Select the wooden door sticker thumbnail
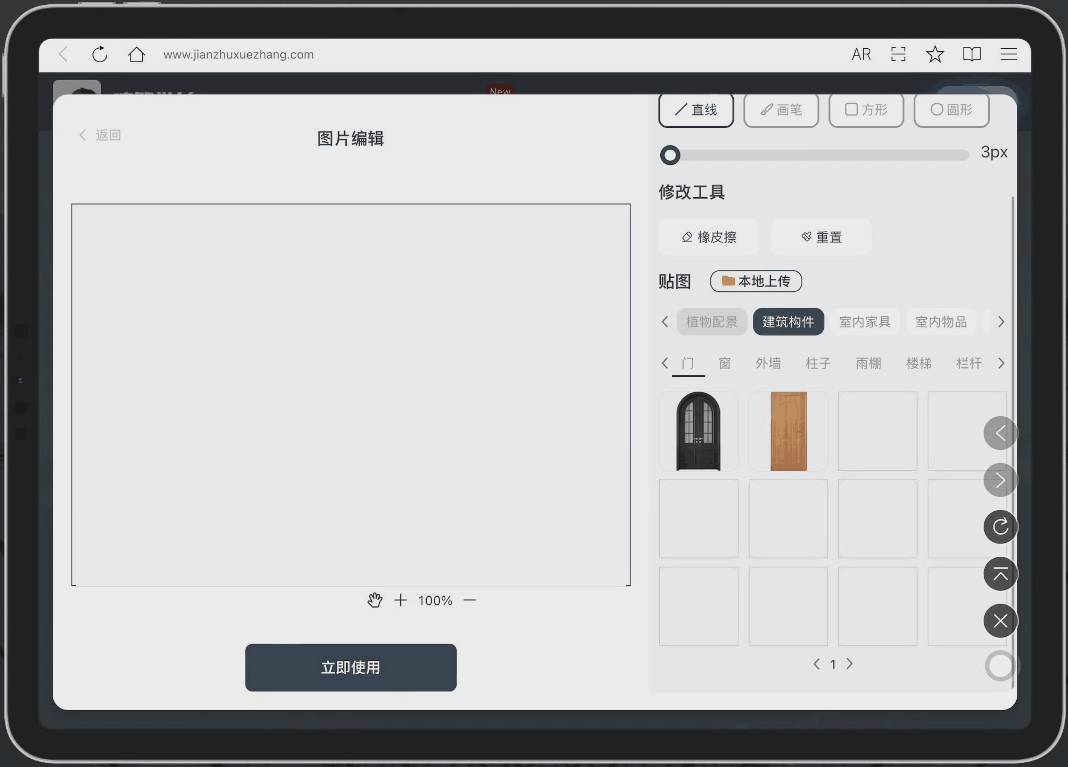 pyautogui.click(x=787, y=430)
